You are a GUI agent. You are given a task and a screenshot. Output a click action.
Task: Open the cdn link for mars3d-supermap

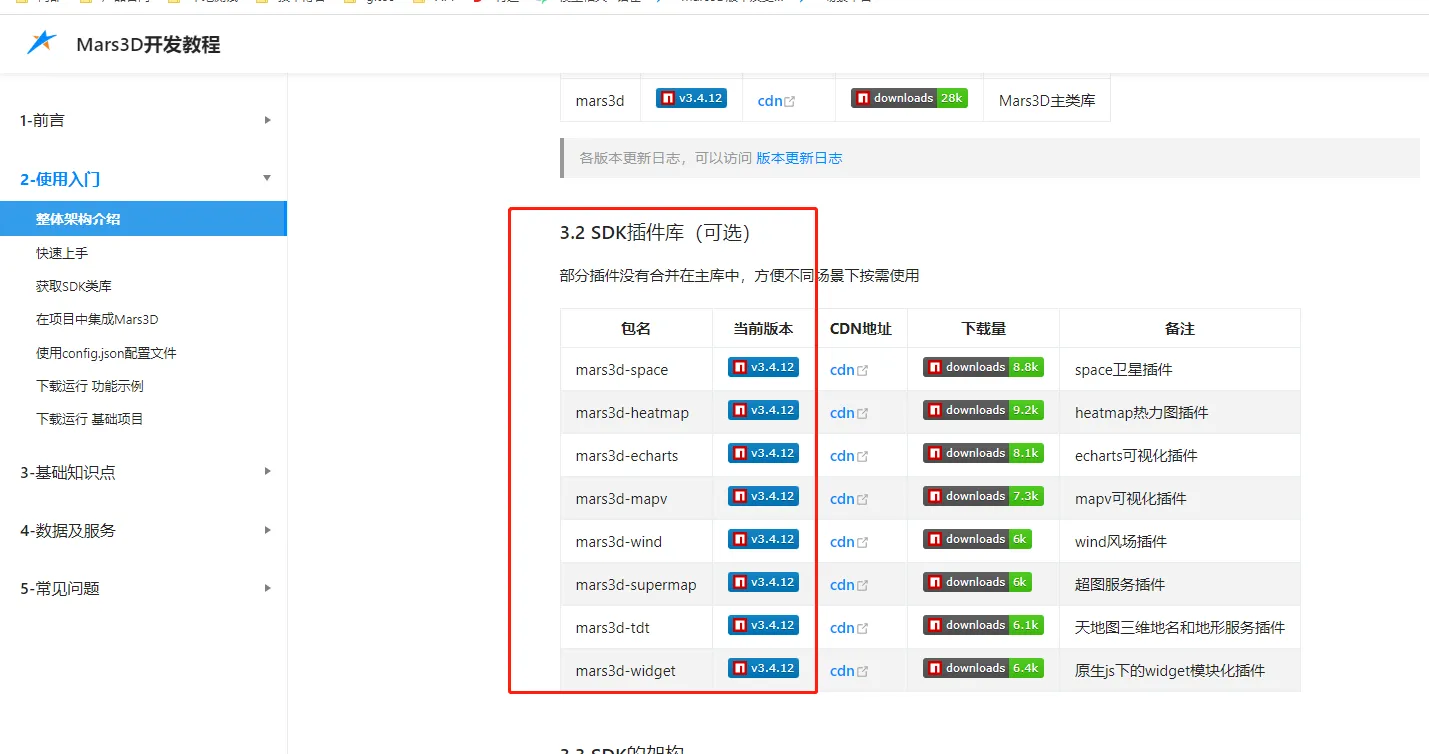click(849, 585)
